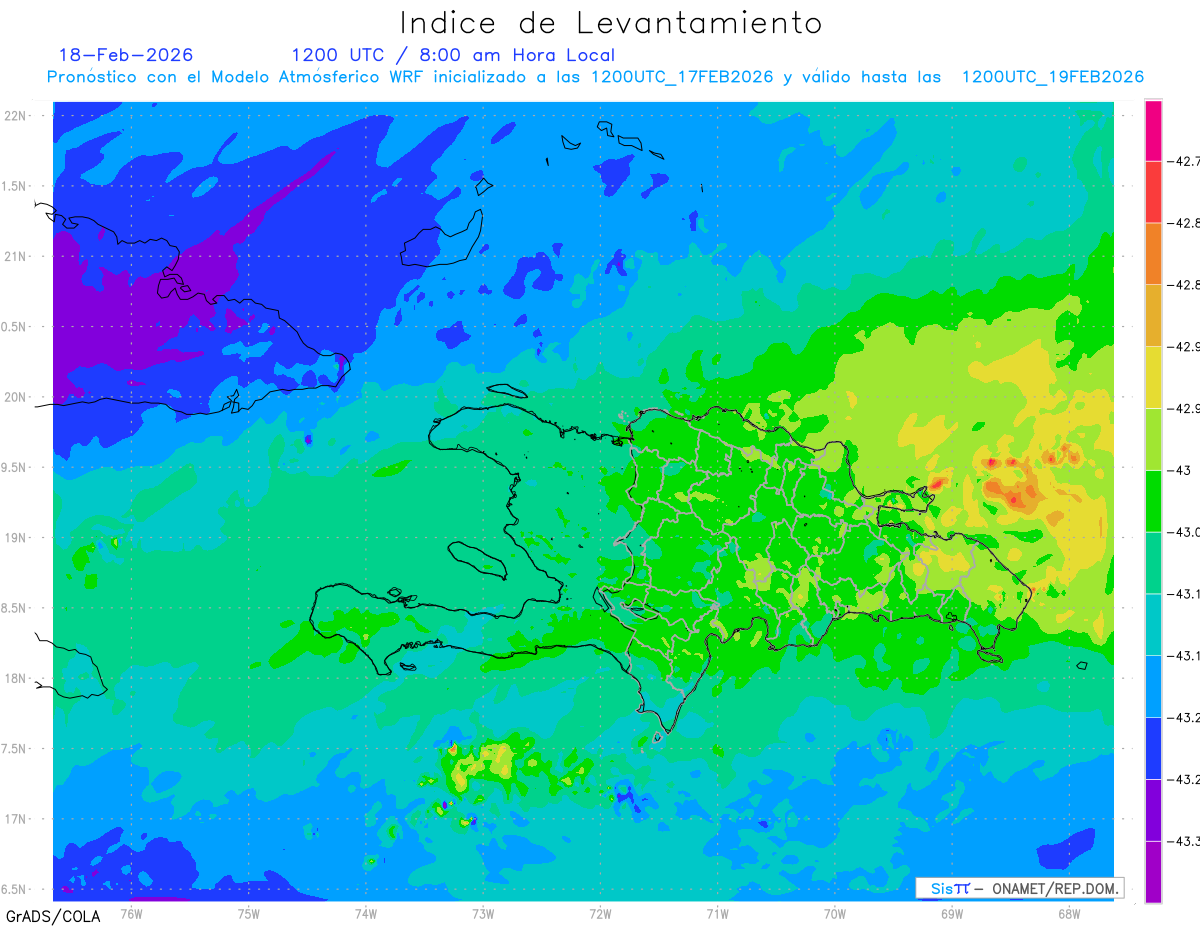Click the 'Indice de Levantamiento' title
The width and height of the screenshot is (1200, 927).
click(x=611, y=23)
